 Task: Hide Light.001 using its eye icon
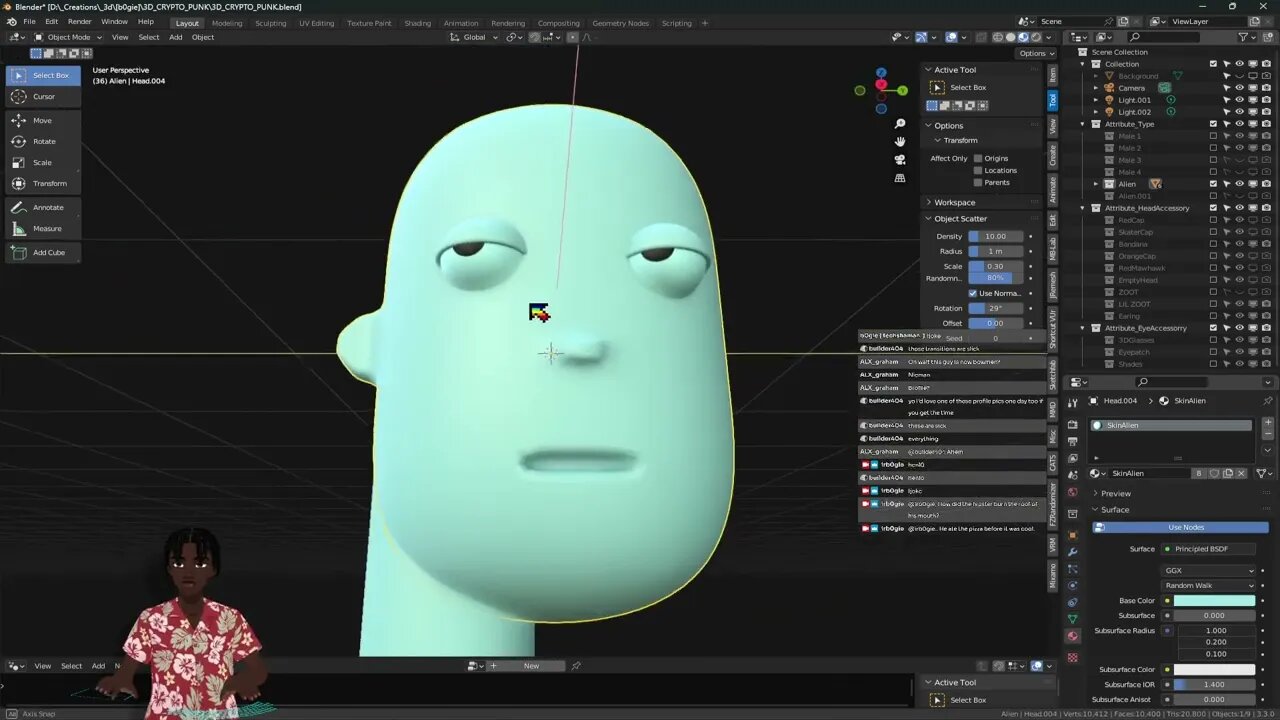[1240, 100]
